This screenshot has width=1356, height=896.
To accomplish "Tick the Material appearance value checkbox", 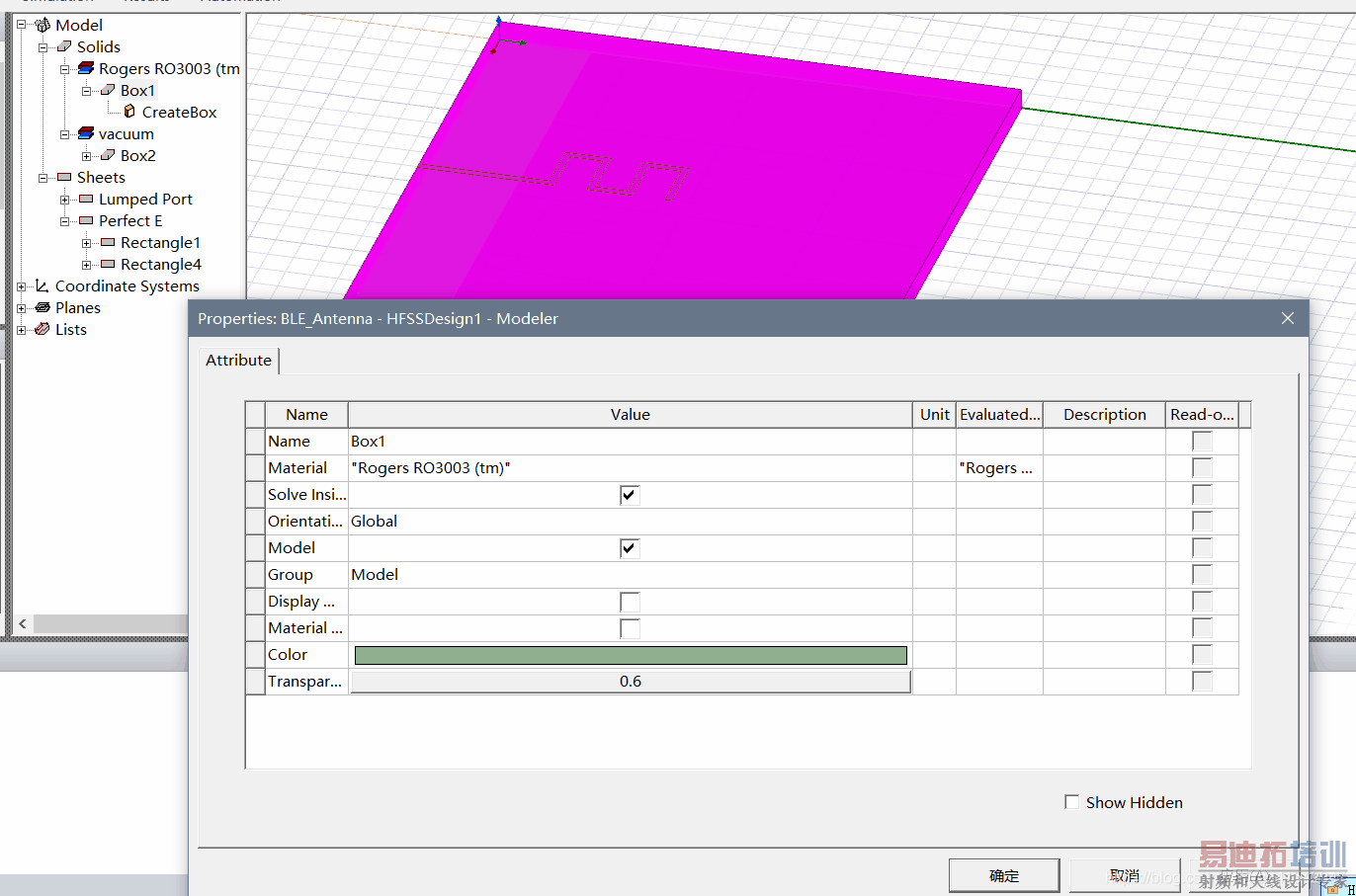I will (630, 628).
